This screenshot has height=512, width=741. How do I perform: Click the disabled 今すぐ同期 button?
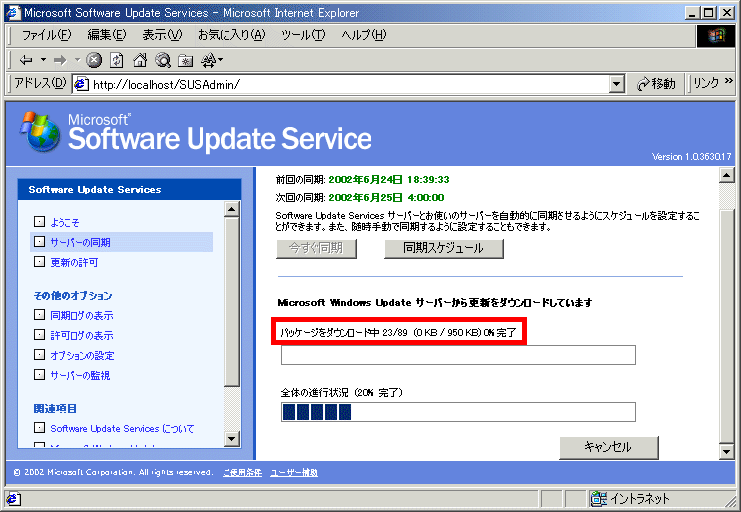pyautogui.click(x=316, y=248)
